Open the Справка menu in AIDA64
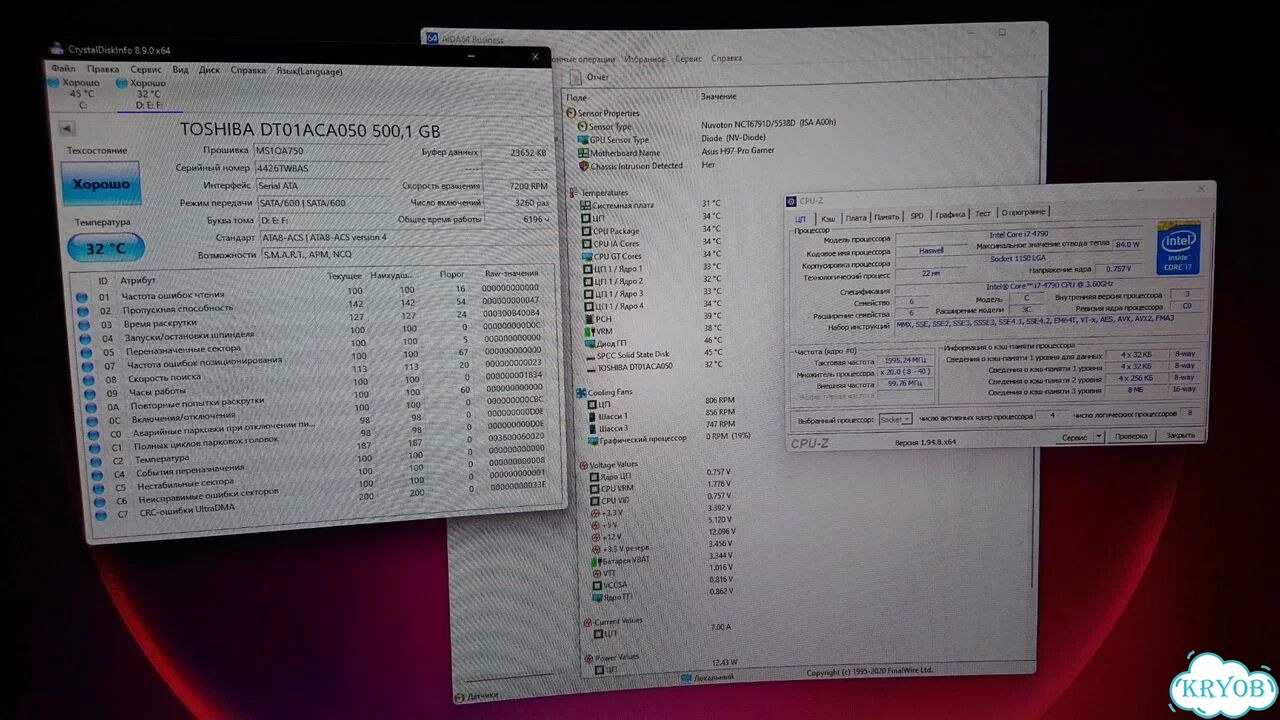 coord(727,59)
